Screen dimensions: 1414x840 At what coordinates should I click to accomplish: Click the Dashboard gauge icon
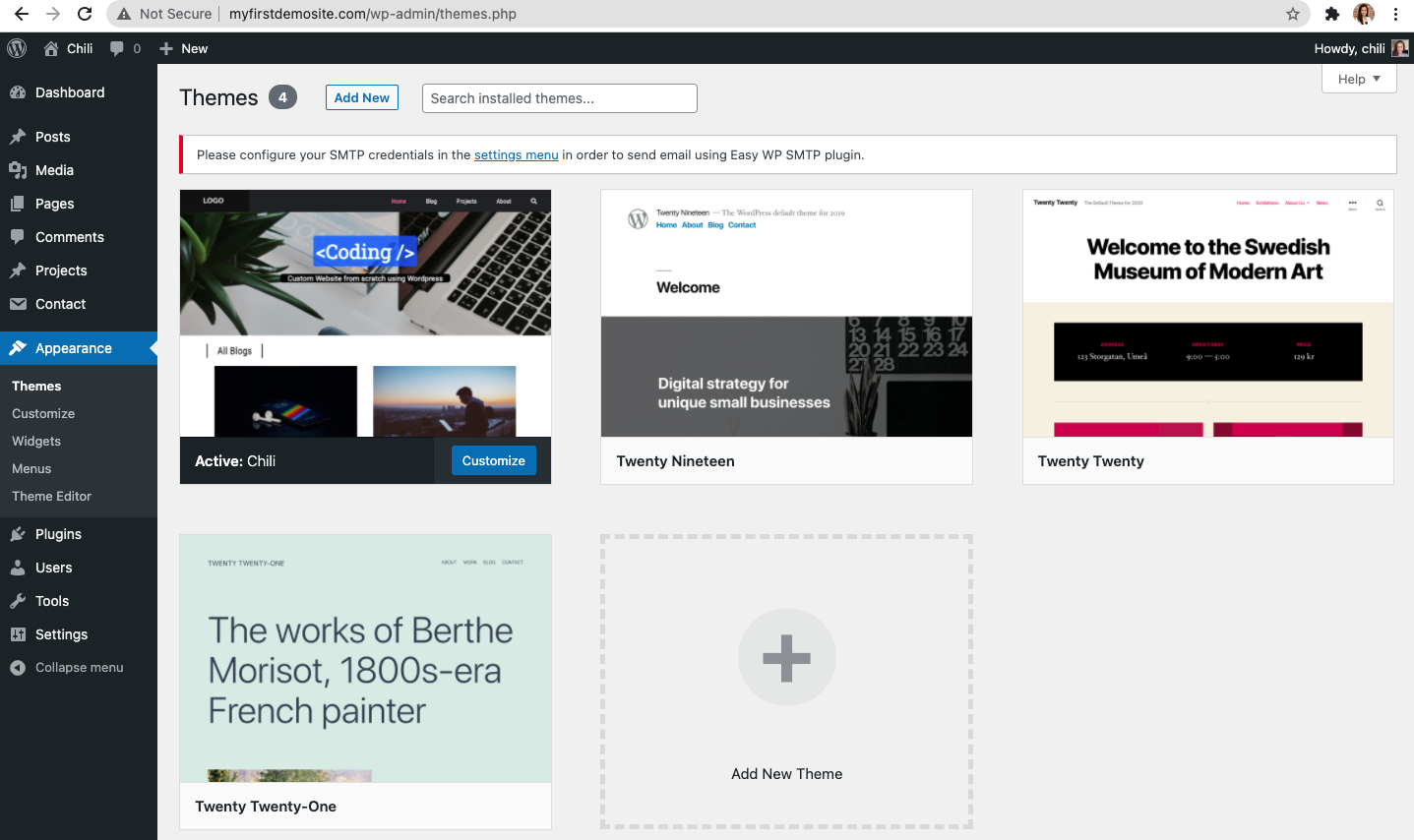click(18, 92)
